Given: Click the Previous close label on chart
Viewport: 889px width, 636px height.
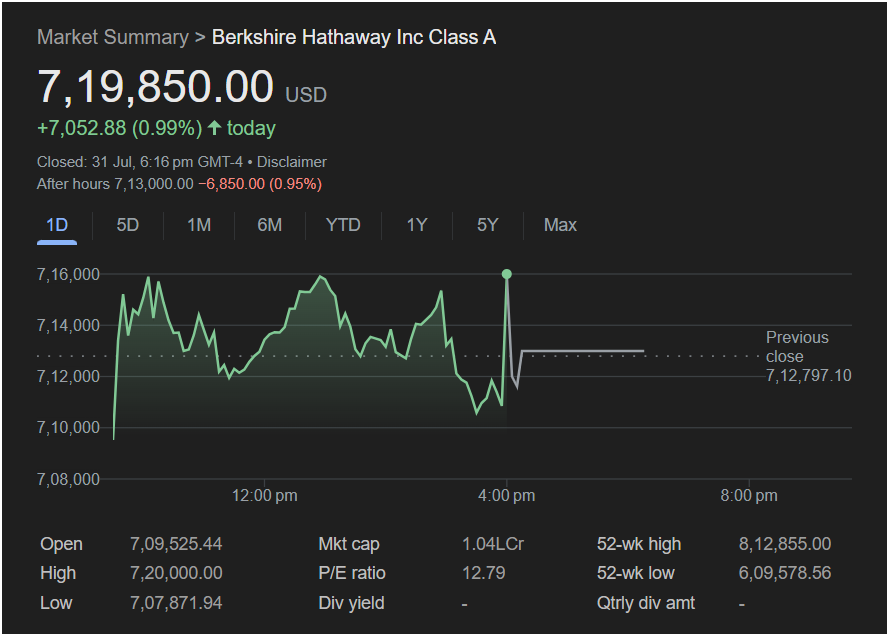Looking at the screenshot, I should 797,347.
